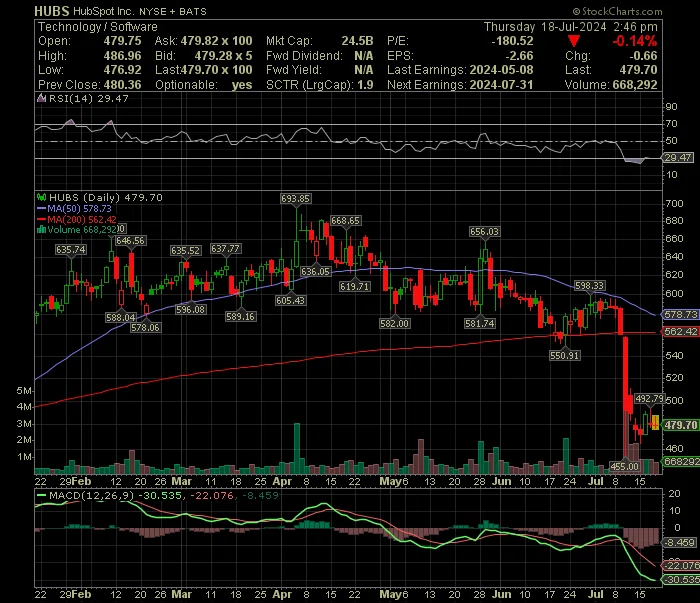The image size is (700, 603).
Task: Click the 492.79 recent high label
Action: coord(650,399)
